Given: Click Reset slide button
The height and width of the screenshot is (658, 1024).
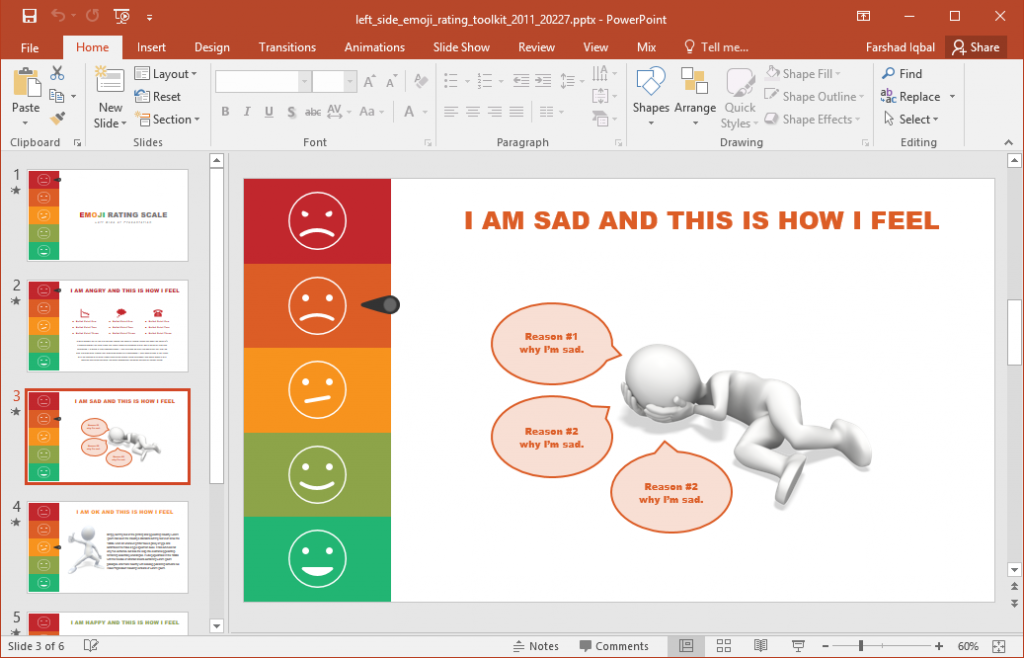Looking at the screenshot, I should tap(157, 97).
